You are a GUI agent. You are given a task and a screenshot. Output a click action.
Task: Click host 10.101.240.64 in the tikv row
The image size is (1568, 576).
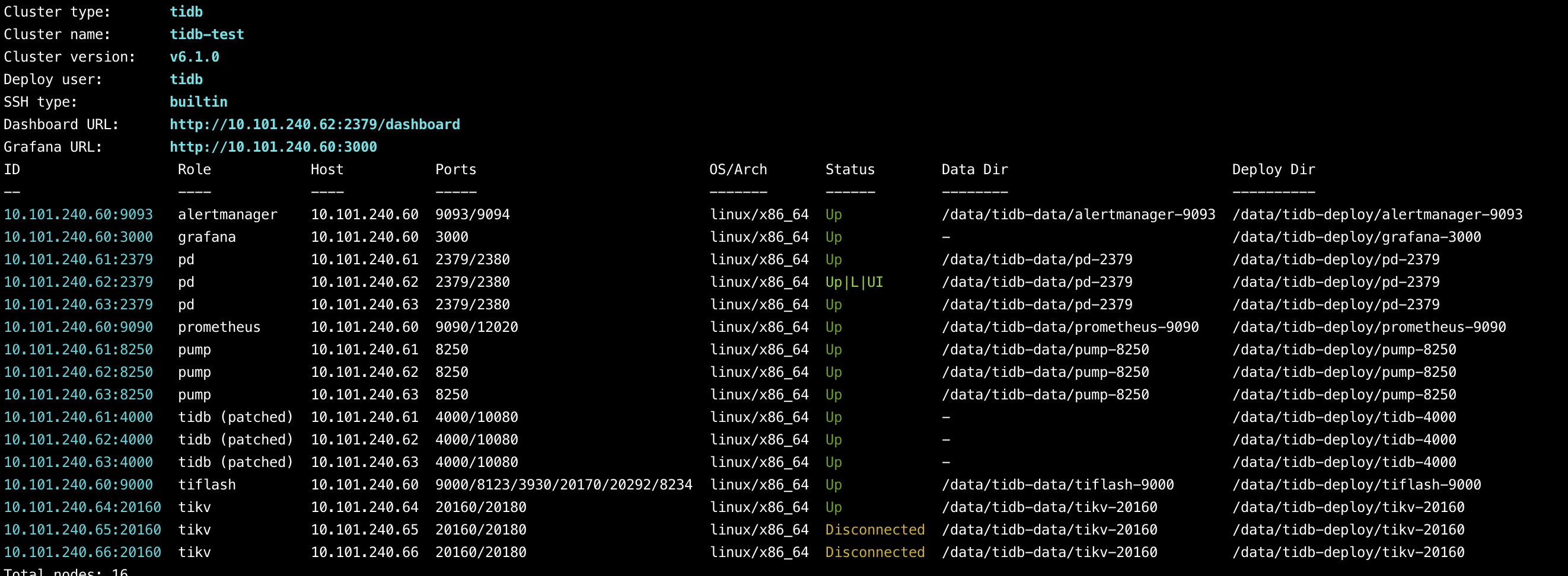pyautogui.click(x=365, y=507)
